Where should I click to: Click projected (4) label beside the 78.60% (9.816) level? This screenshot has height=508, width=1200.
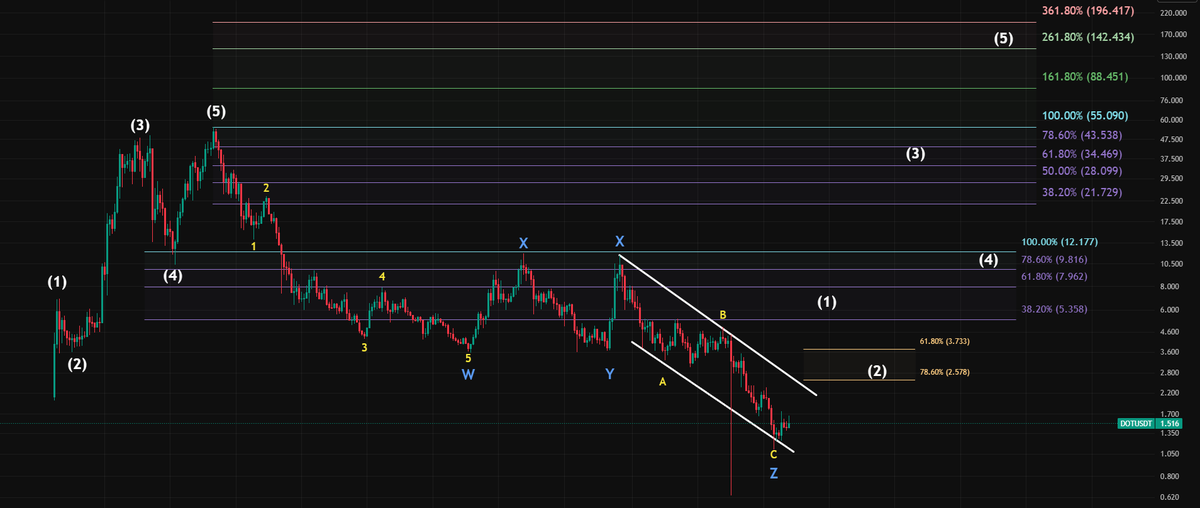coord(988,260)
